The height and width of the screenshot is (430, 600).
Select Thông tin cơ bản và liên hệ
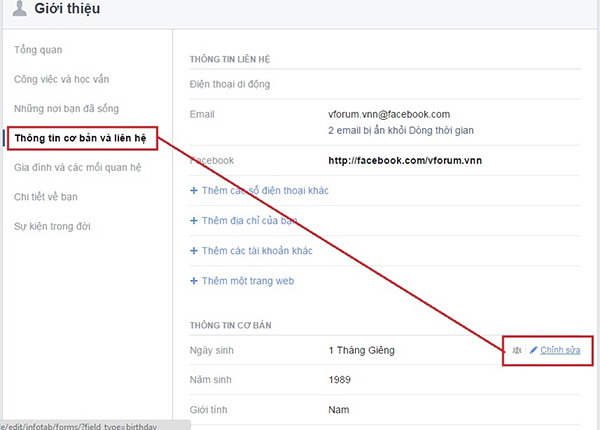[x=80, y=138]
